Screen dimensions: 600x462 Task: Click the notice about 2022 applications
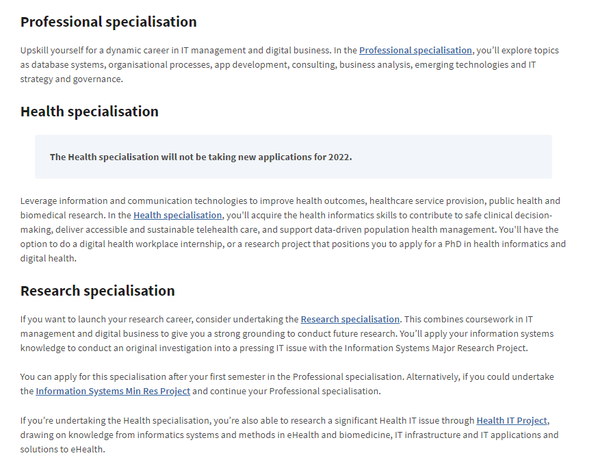(x=293, y=157)
